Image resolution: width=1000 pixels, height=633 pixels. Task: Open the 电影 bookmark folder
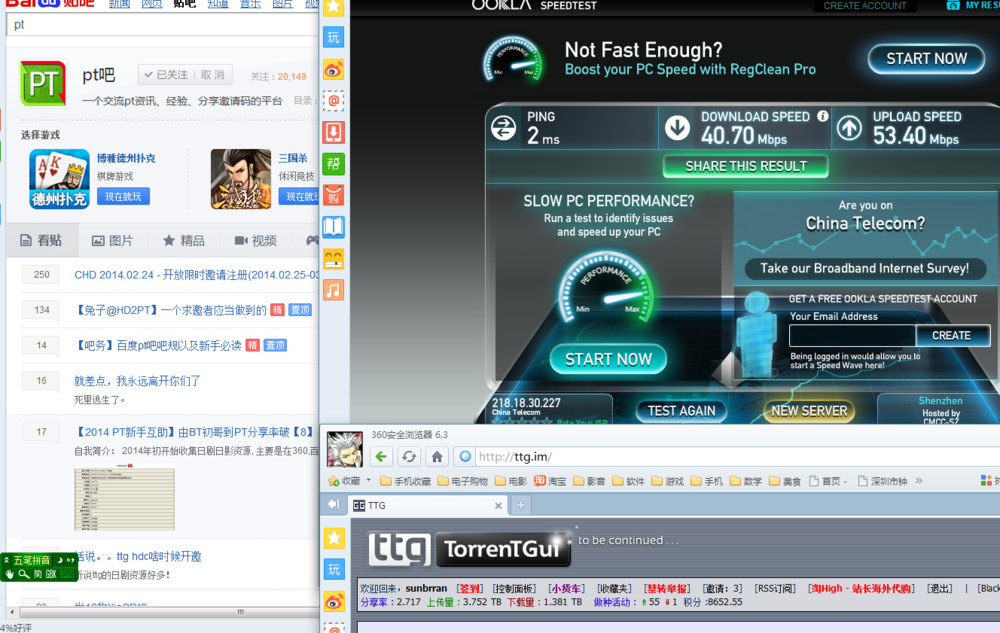click(x=511, y=481)
